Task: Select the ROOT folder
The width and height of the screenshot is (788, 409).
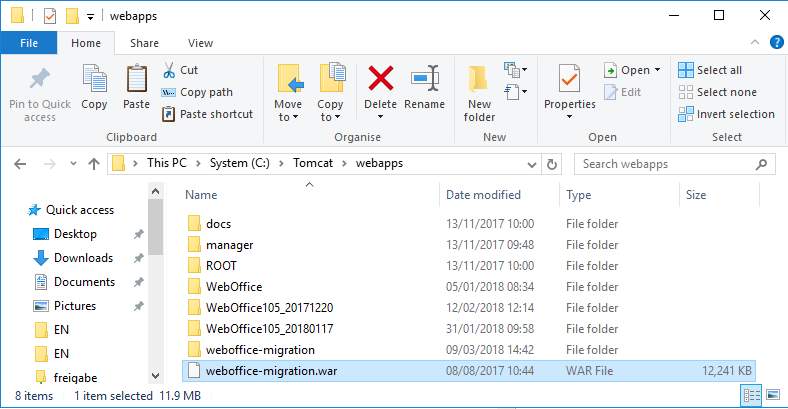Action: [x=221, y=266]
